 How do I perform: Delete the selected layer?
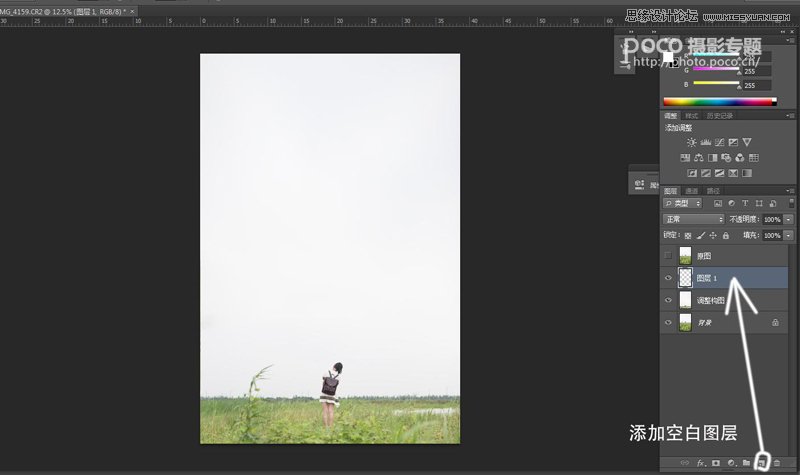pyautogui.click(x=777, y=463)
